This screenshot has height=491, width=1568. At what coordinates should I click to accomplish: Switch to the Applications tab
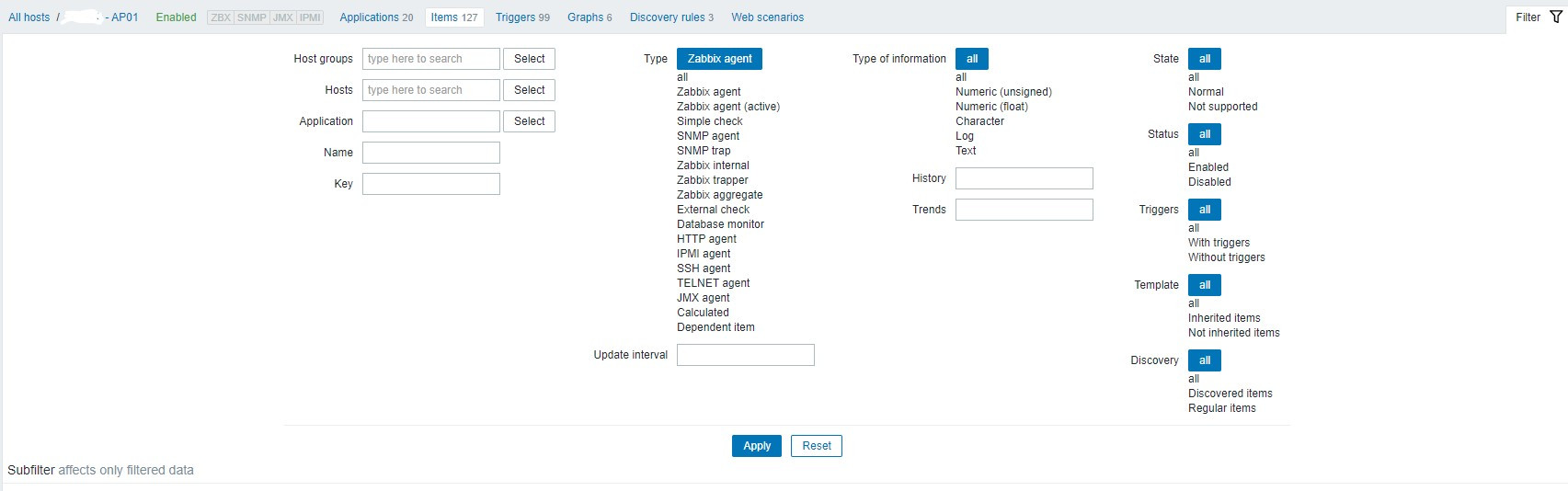pos(376,17)
